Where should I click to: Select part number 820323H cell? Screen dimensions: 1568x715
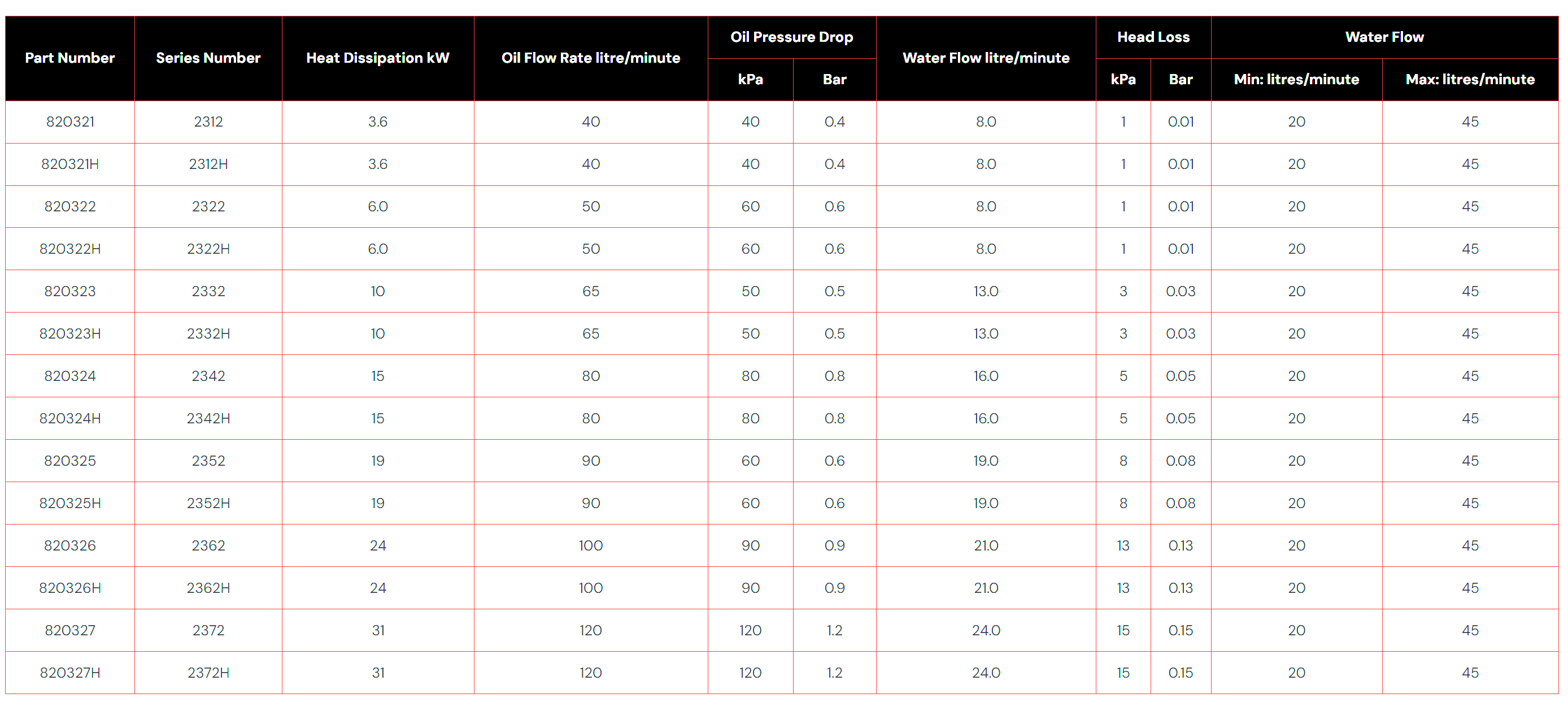coord(70,333)
